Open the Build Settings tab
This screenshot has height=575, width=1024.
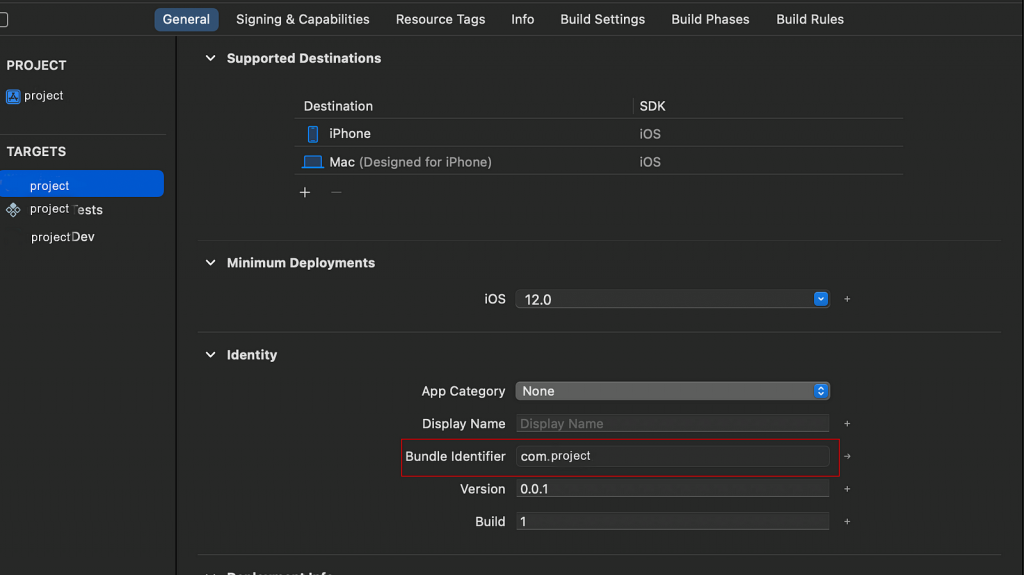[x=602, y=19]
